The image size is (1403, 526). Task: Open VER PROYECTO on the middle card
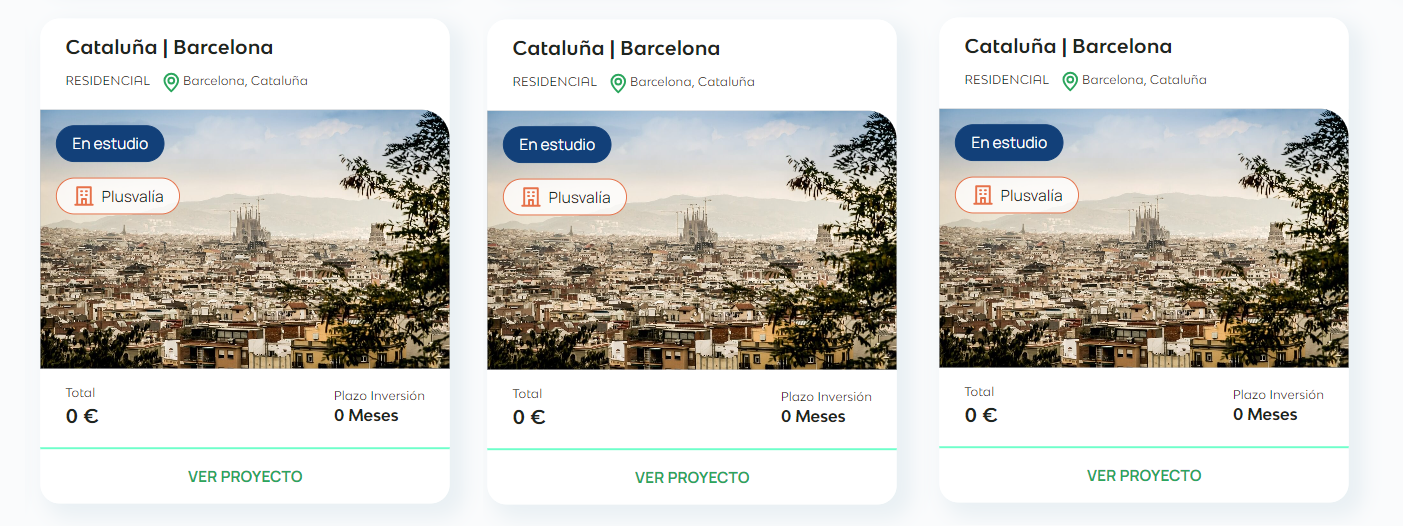point(692,478)
